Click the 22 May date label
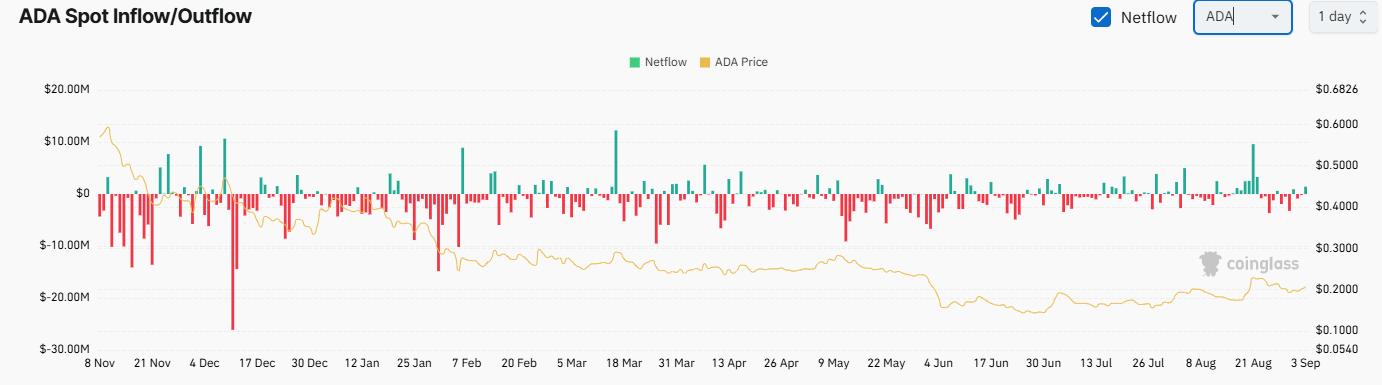 pos(885,364)
